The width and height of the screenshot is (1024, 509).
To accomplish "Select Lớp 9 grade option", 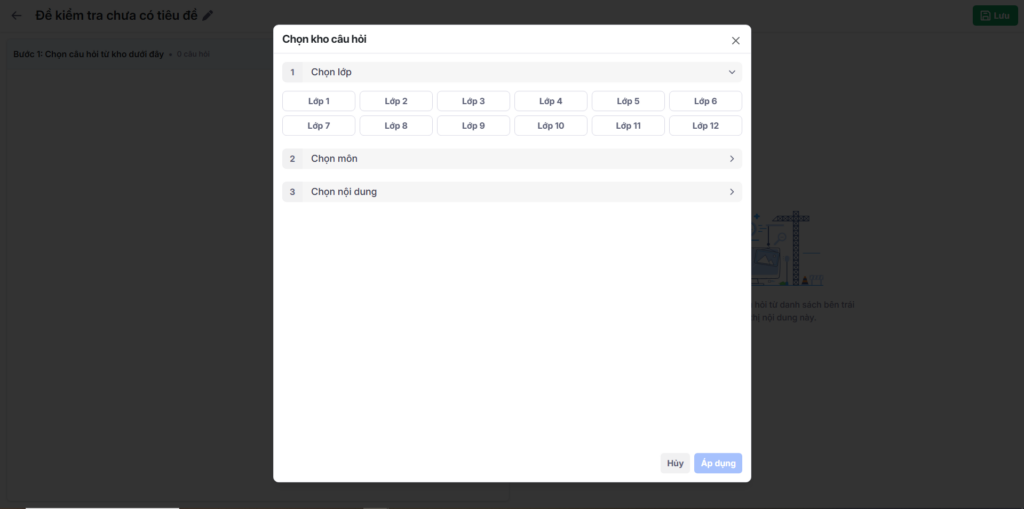I will [473, 126].
